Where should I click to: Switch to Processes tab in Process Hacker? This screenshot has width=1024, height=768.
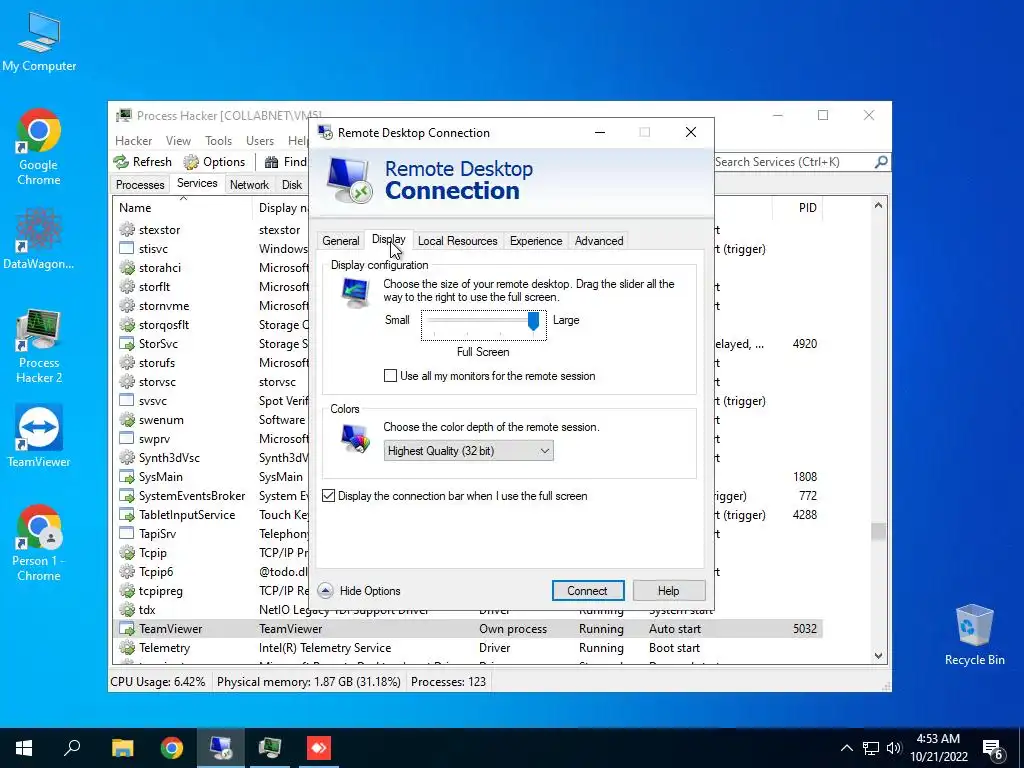(x=140, y=185)
